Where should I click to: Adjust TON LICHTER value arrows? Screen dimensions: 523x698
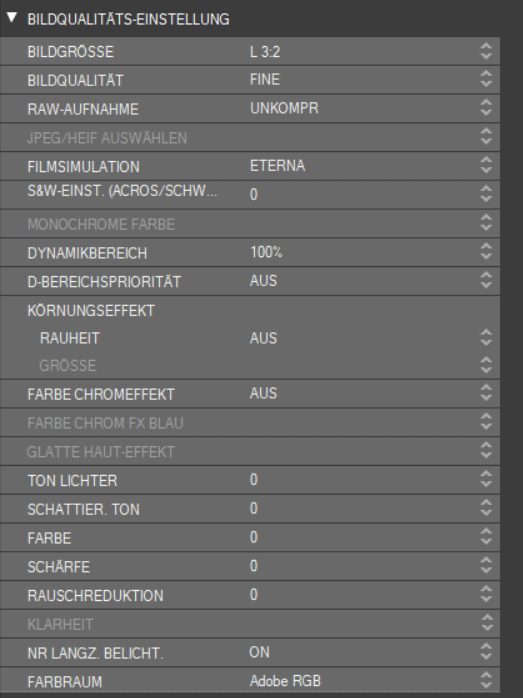tap(486, 479)
